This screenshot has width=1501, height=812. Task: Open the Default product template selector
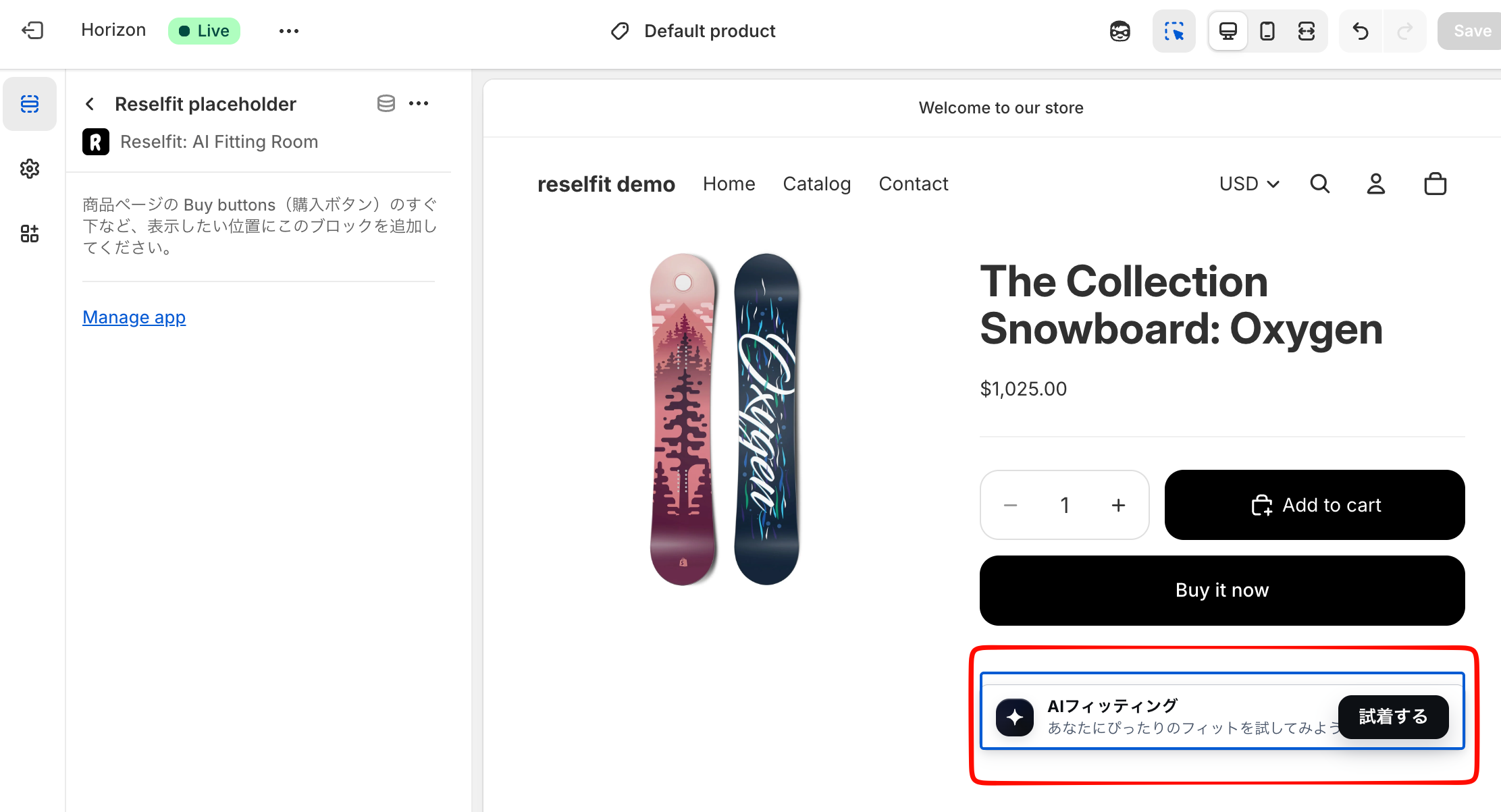pos(693,31)
